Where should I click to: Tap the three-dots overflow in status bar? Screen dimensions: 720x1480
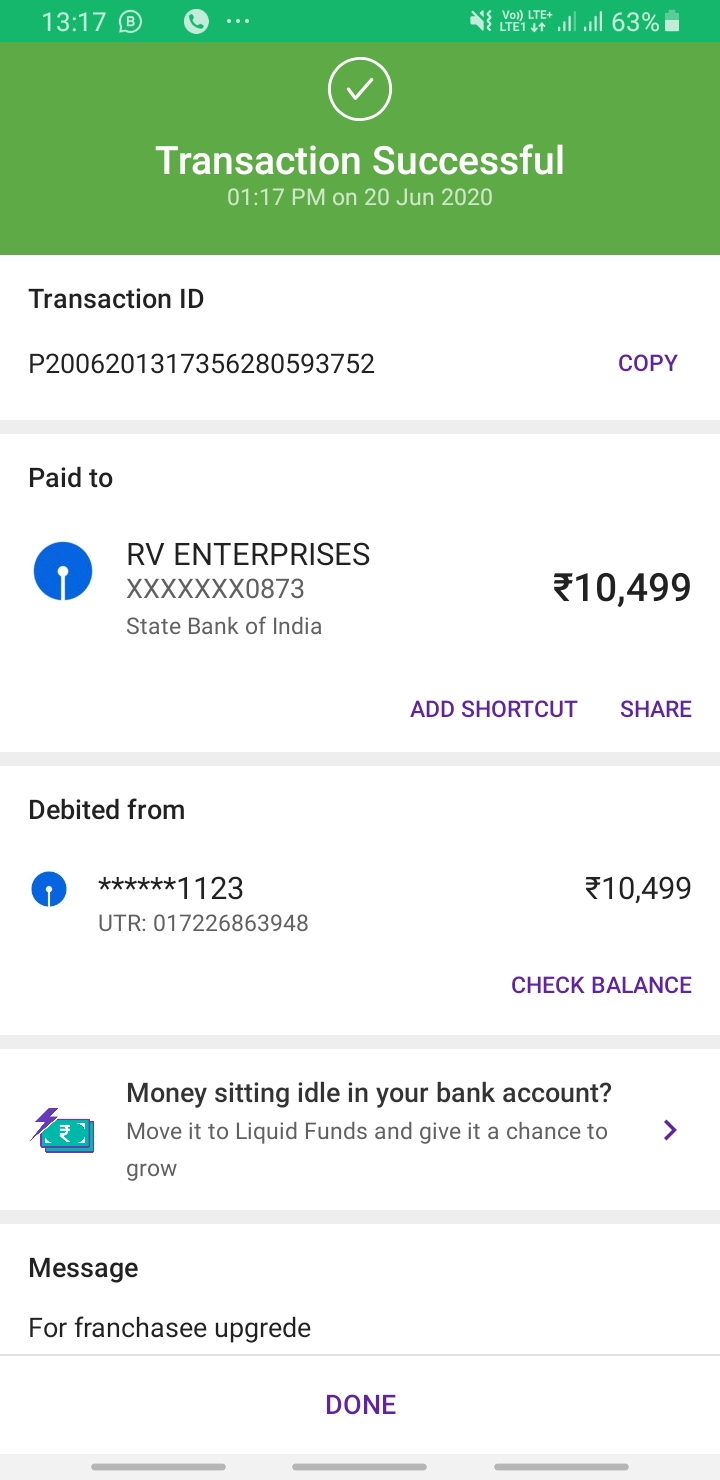pos(238,21)
